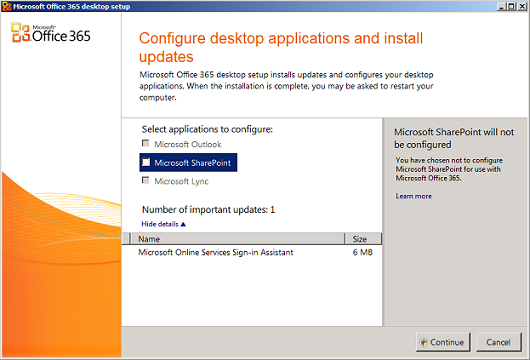Click the Cancel button

pyautogui.click(x=499, y=342)
